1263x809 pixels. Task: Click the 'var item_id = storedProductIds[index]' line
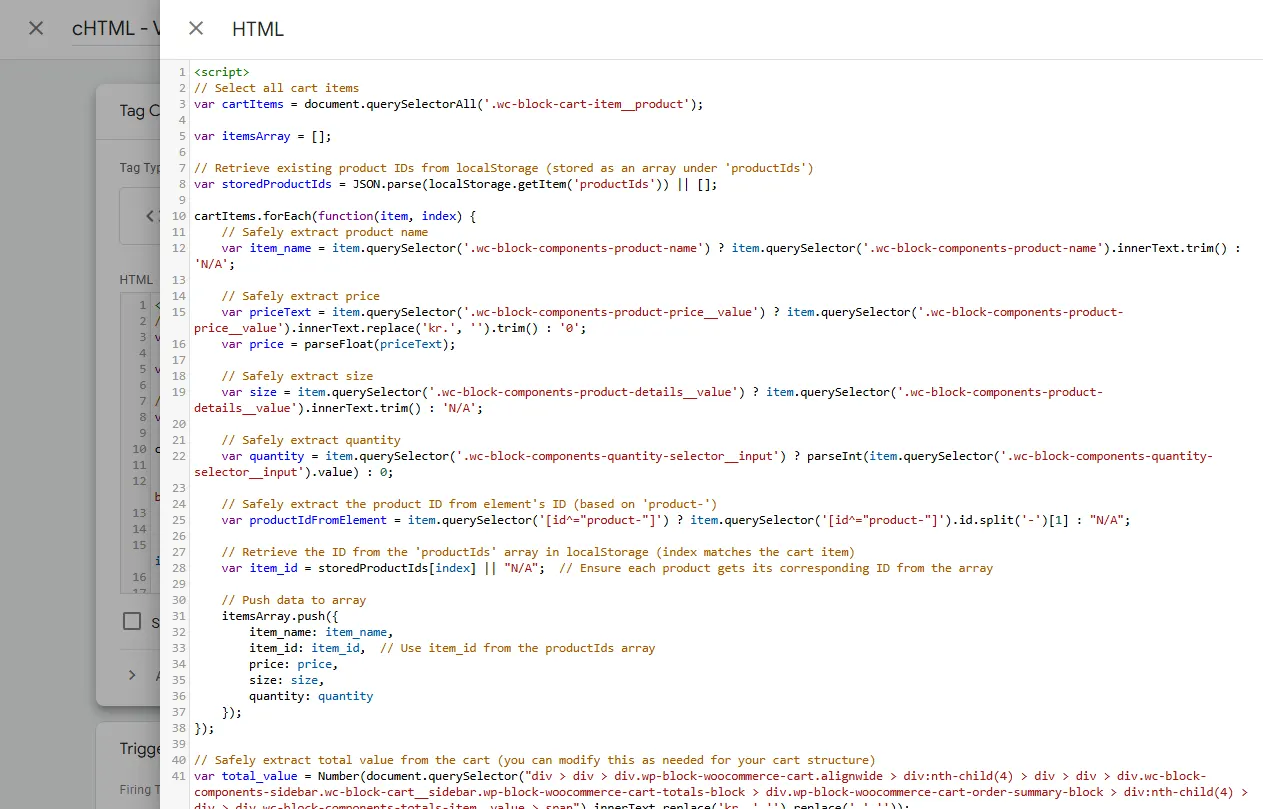pyautogui.click(x=607, y=568)
